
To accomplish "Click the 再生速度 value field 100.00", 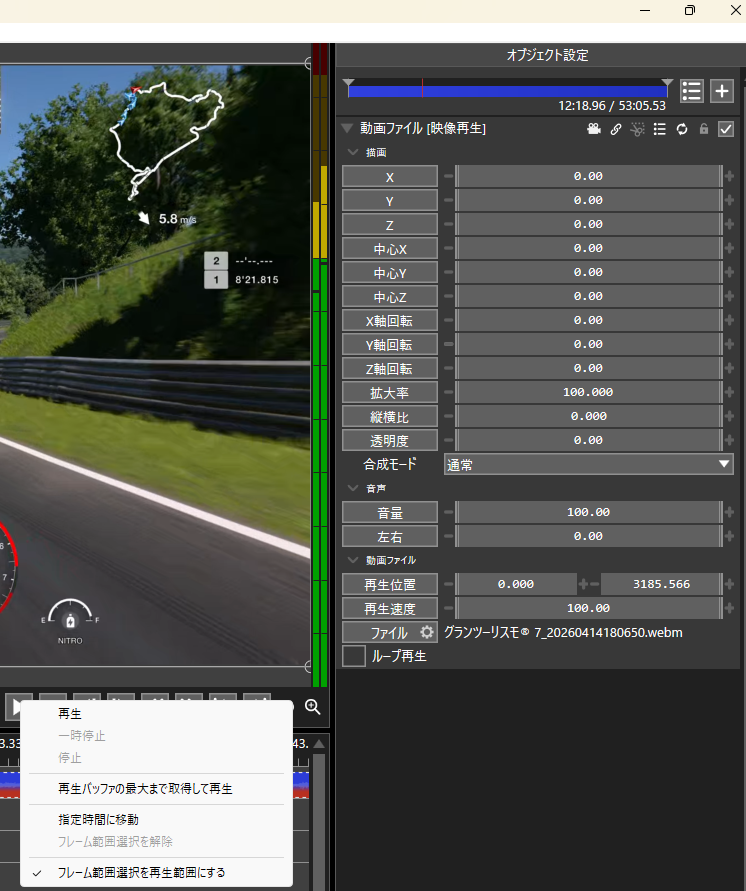I will (589, 608).
